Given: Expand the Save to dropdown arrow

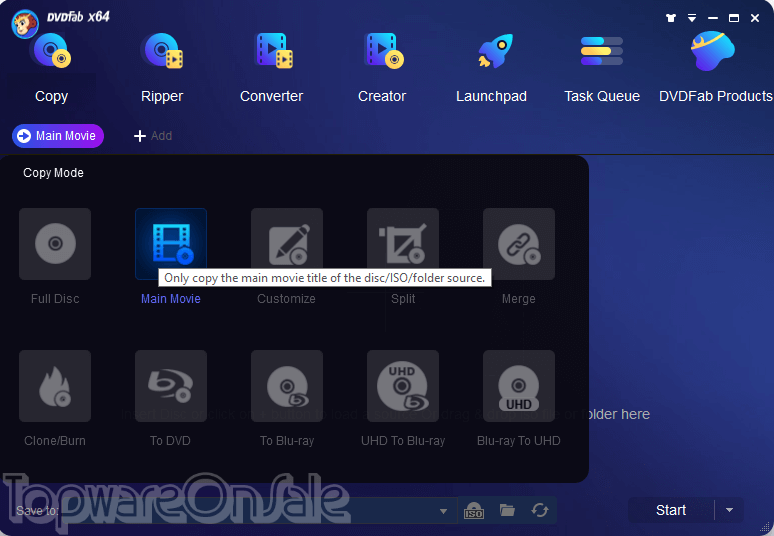Looking at the screenshot, I should click(443, 511).
